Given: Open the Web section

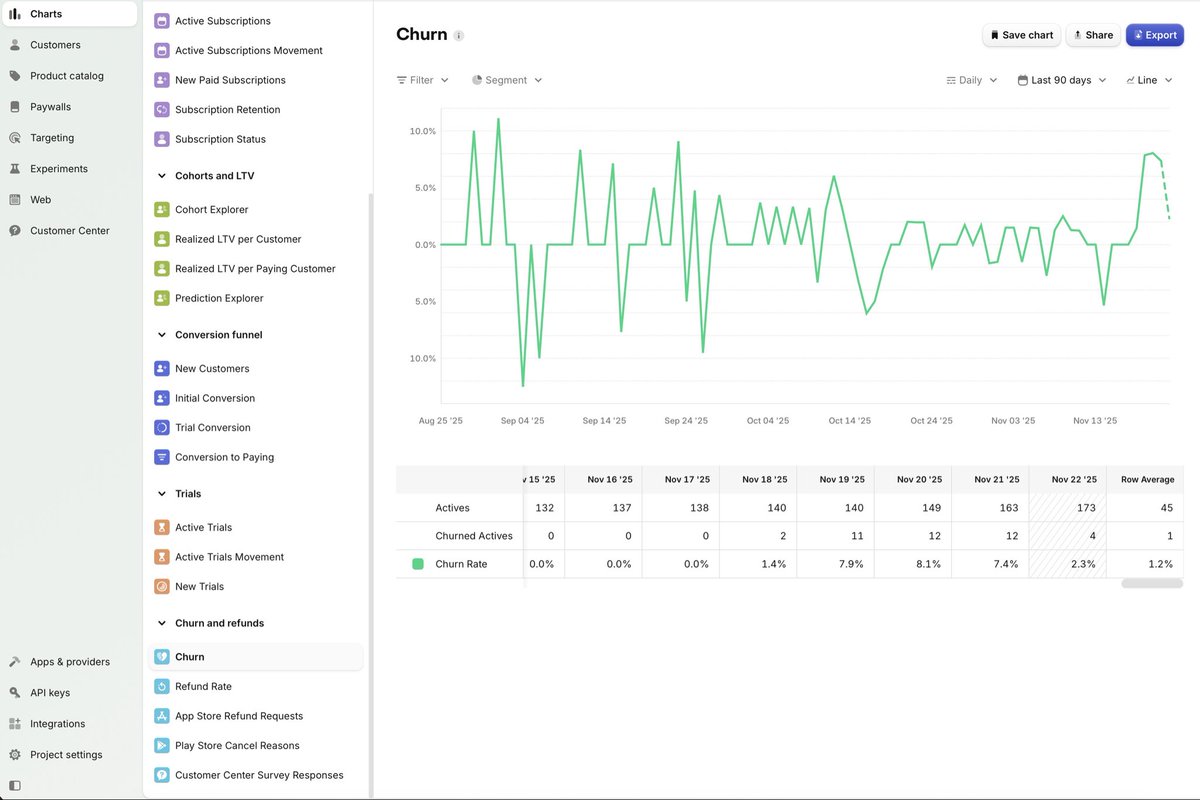Looking at the screenshot, I should coord(69,200).
